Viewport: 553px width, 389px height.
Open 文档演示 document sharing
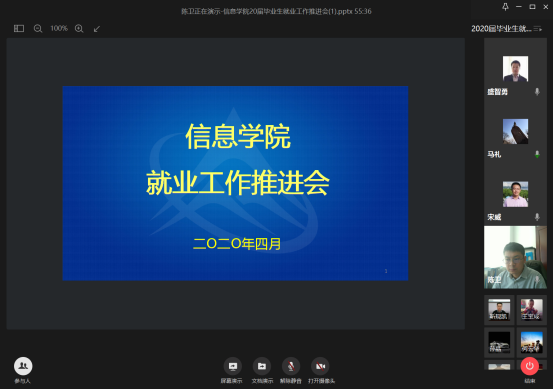[x=262, y=366]
